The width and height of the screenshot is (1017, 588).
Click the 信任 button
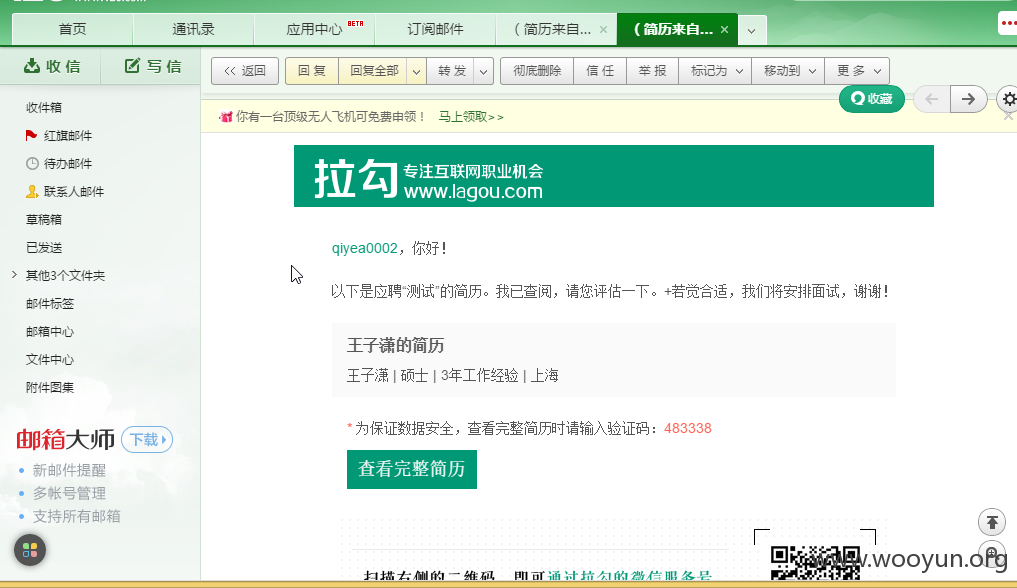(x=600, y=71)
